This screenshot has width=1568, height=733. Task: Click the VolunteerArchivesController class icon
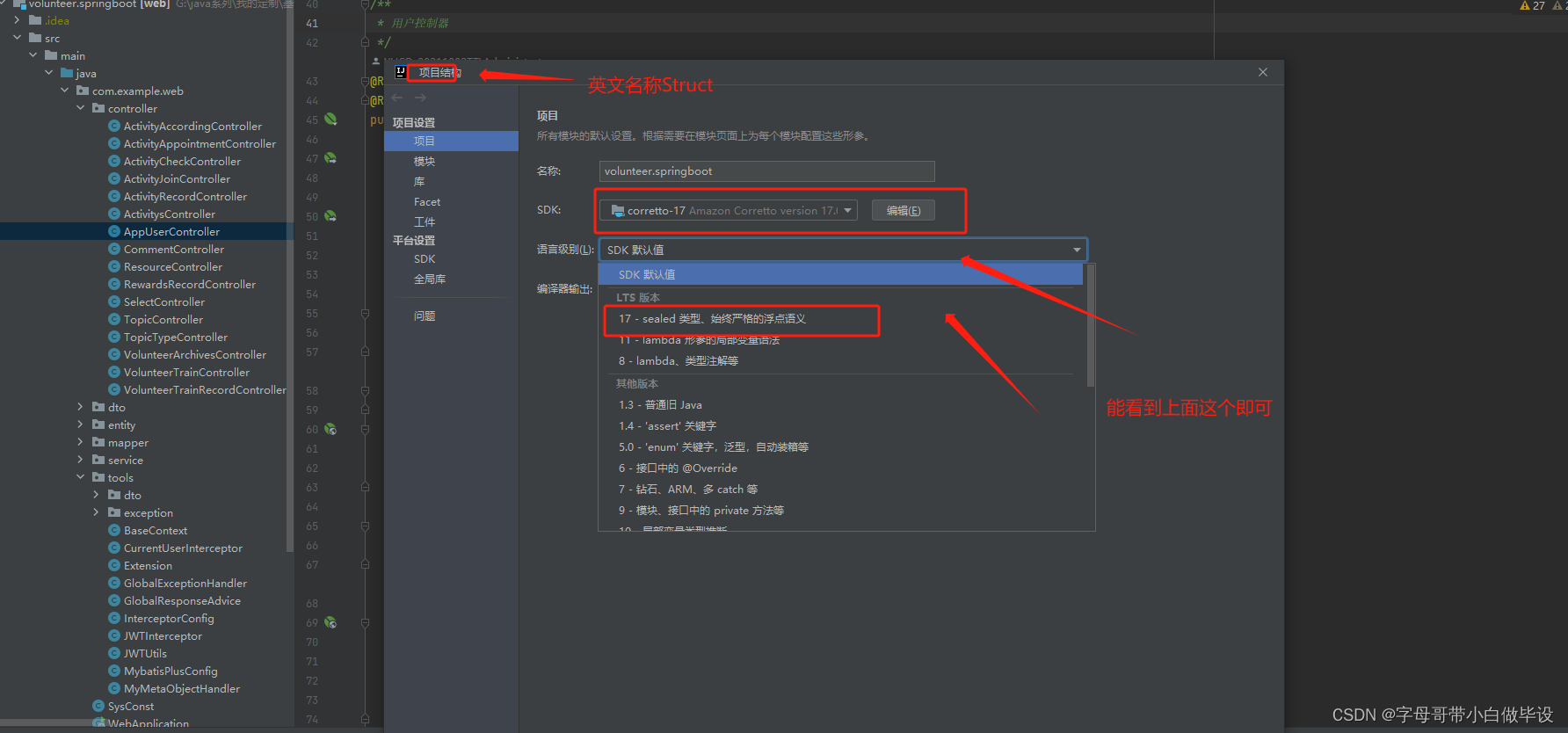[114, 355]
